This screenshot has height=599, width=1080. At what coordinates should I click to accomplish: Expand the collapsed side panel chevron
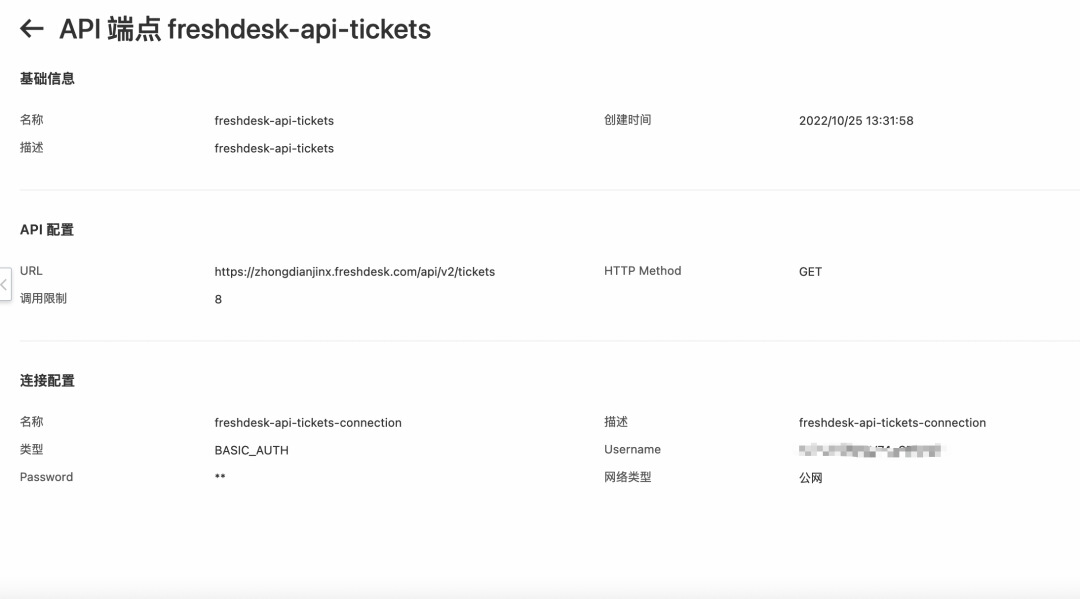point(5,284)
